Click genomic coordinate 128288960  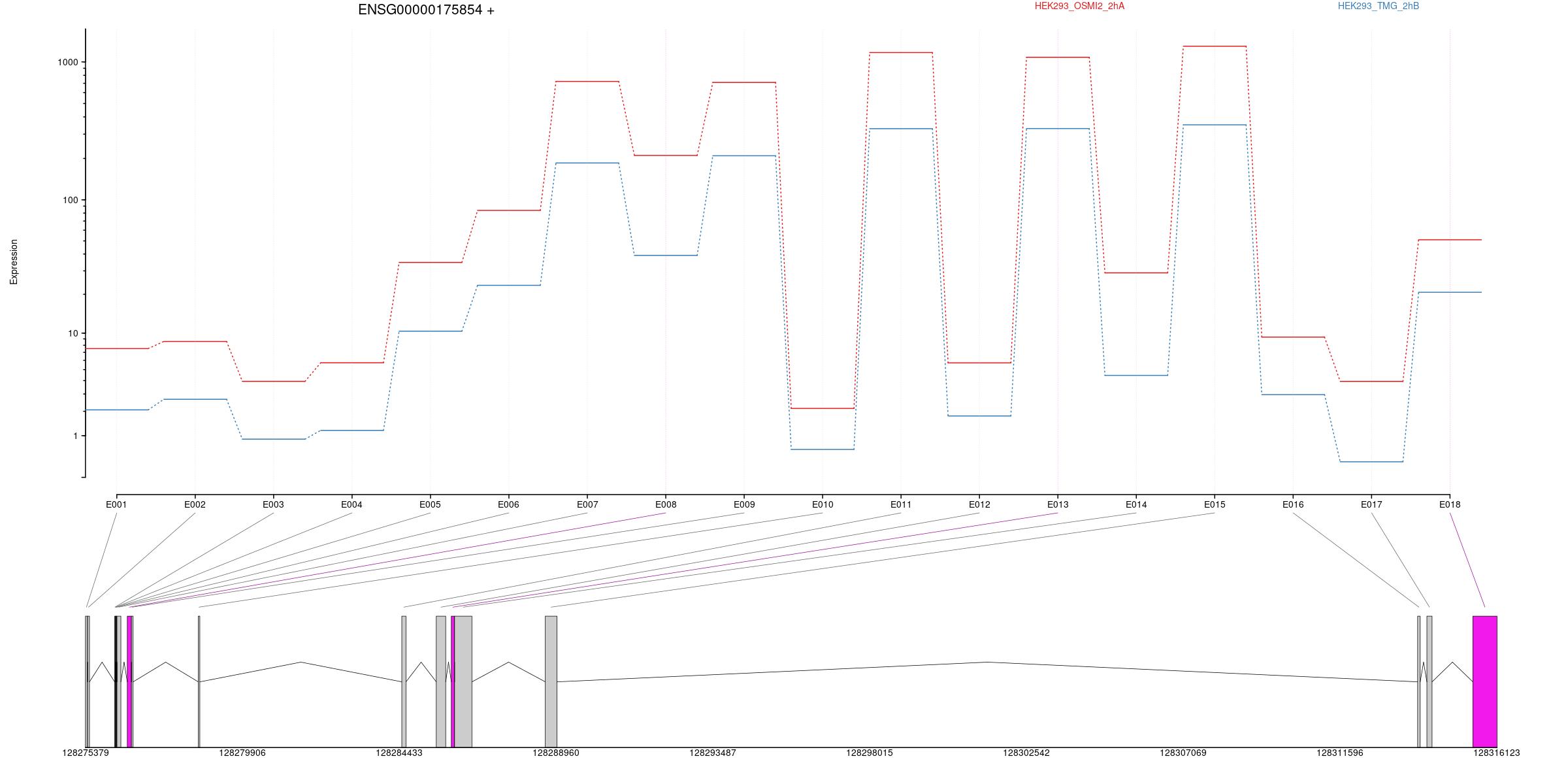556,753
